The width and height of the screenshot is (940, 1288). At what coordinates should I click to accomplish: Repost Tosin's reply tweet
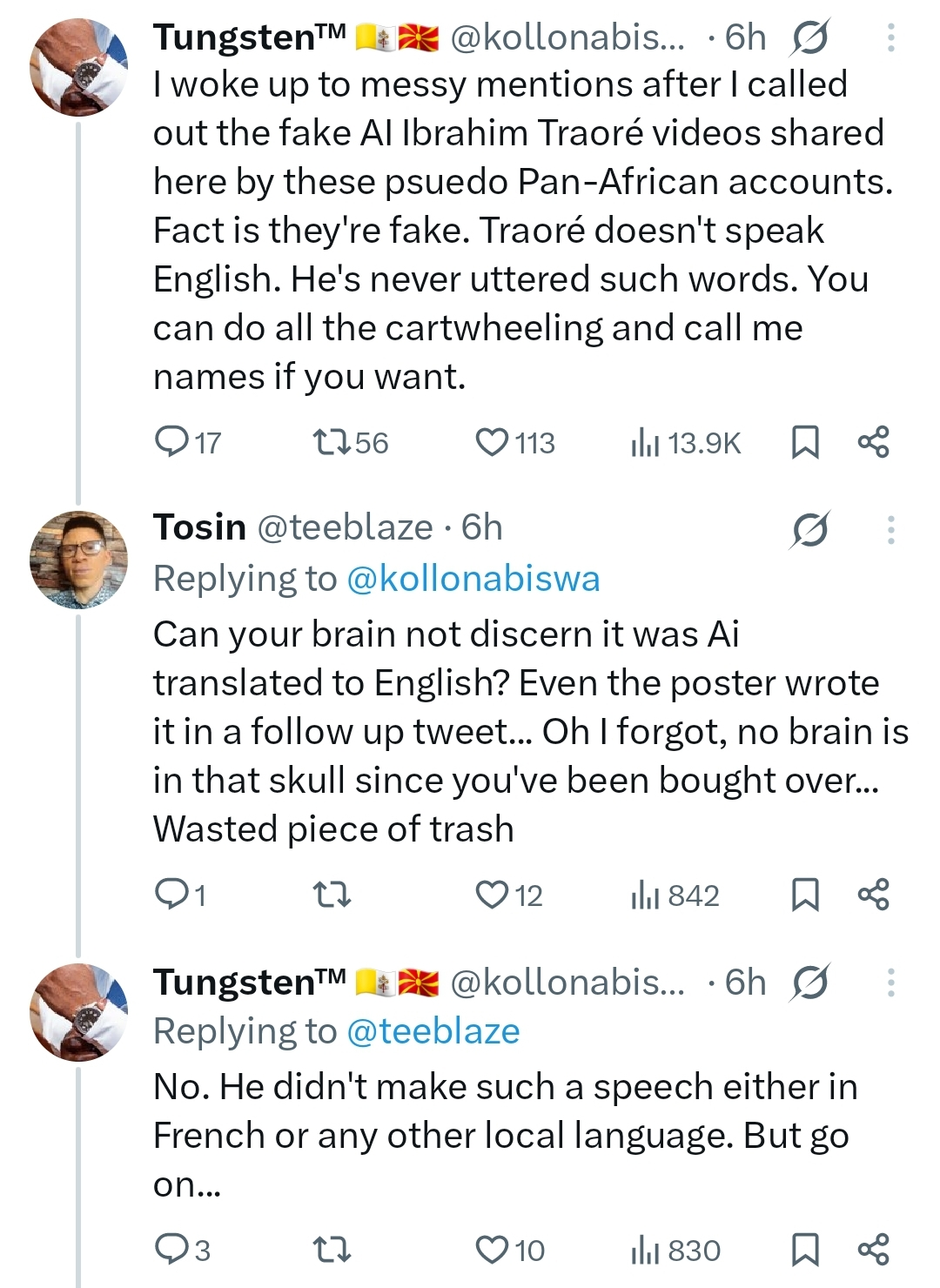tap(332, 895)
